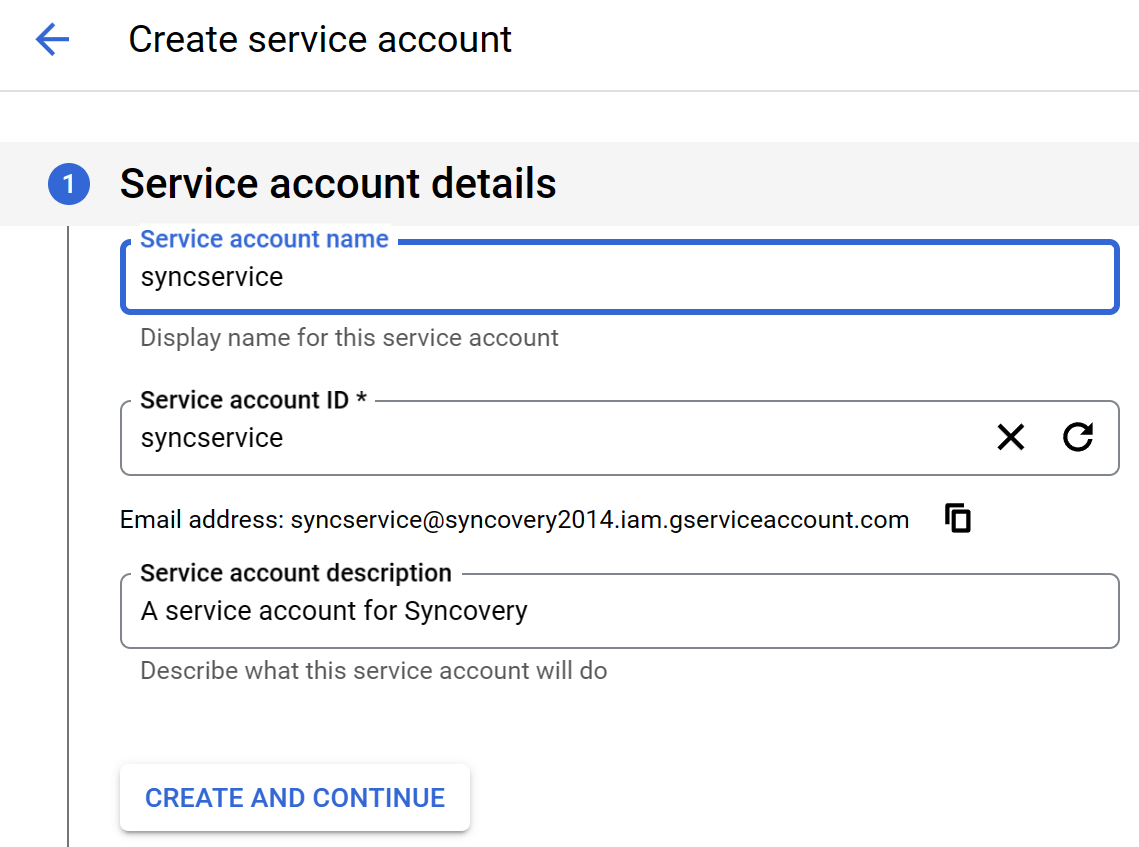This screenshot has height=847, width=1139.
Task: Copy the service account email address
Action: (x=957, y=517)
